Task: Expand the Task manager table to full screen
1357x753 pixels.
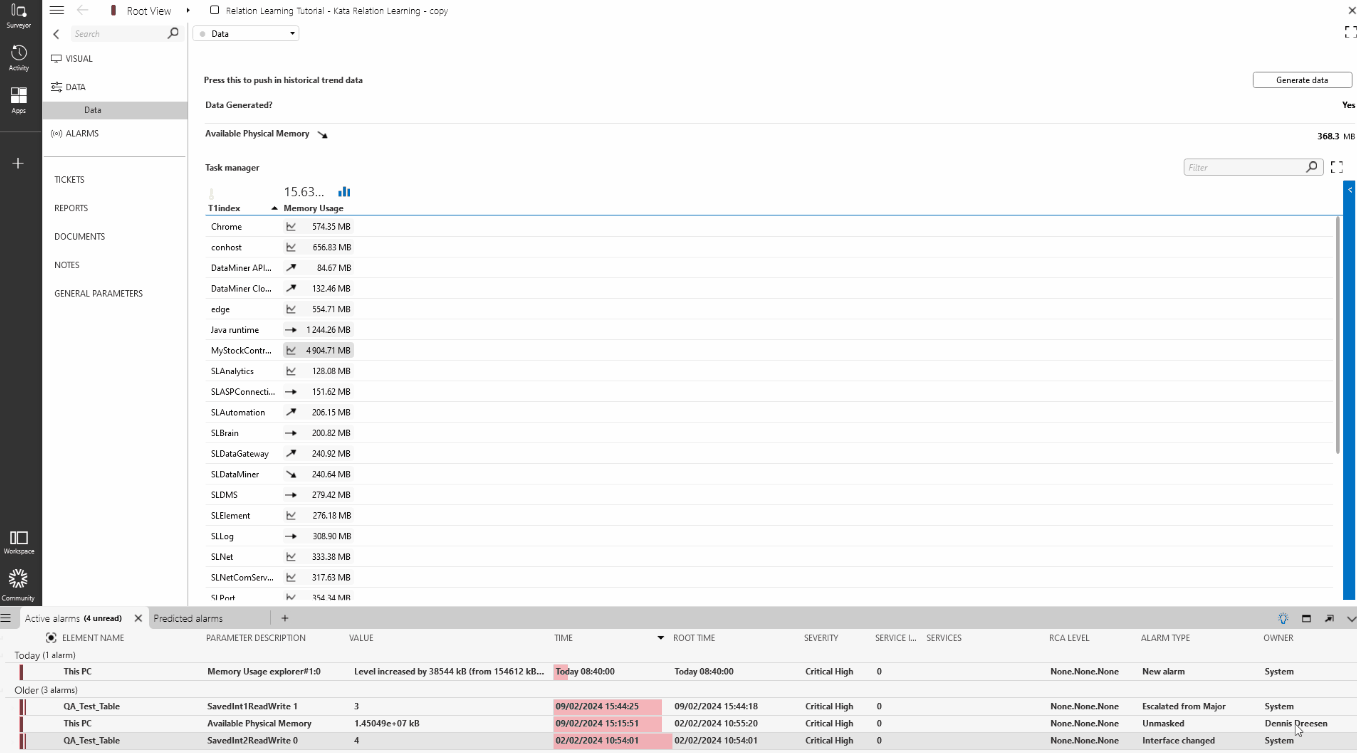Action: coord(1337,167)
